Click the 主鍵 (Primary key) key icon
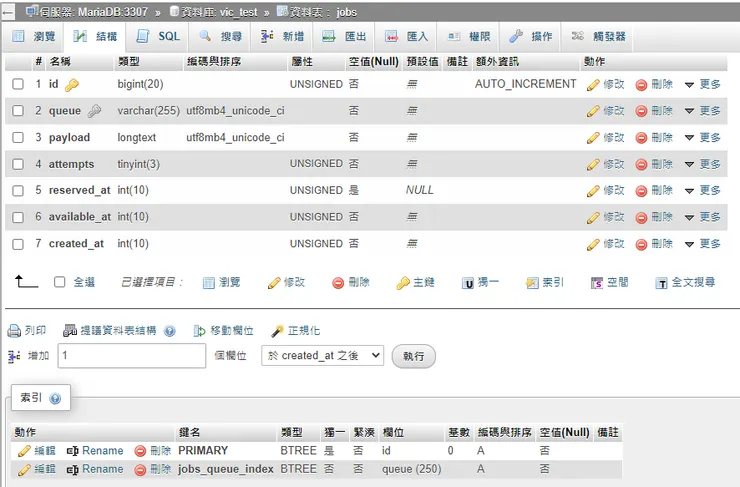This screenshot has height=487, width=740. pos(403,283)
